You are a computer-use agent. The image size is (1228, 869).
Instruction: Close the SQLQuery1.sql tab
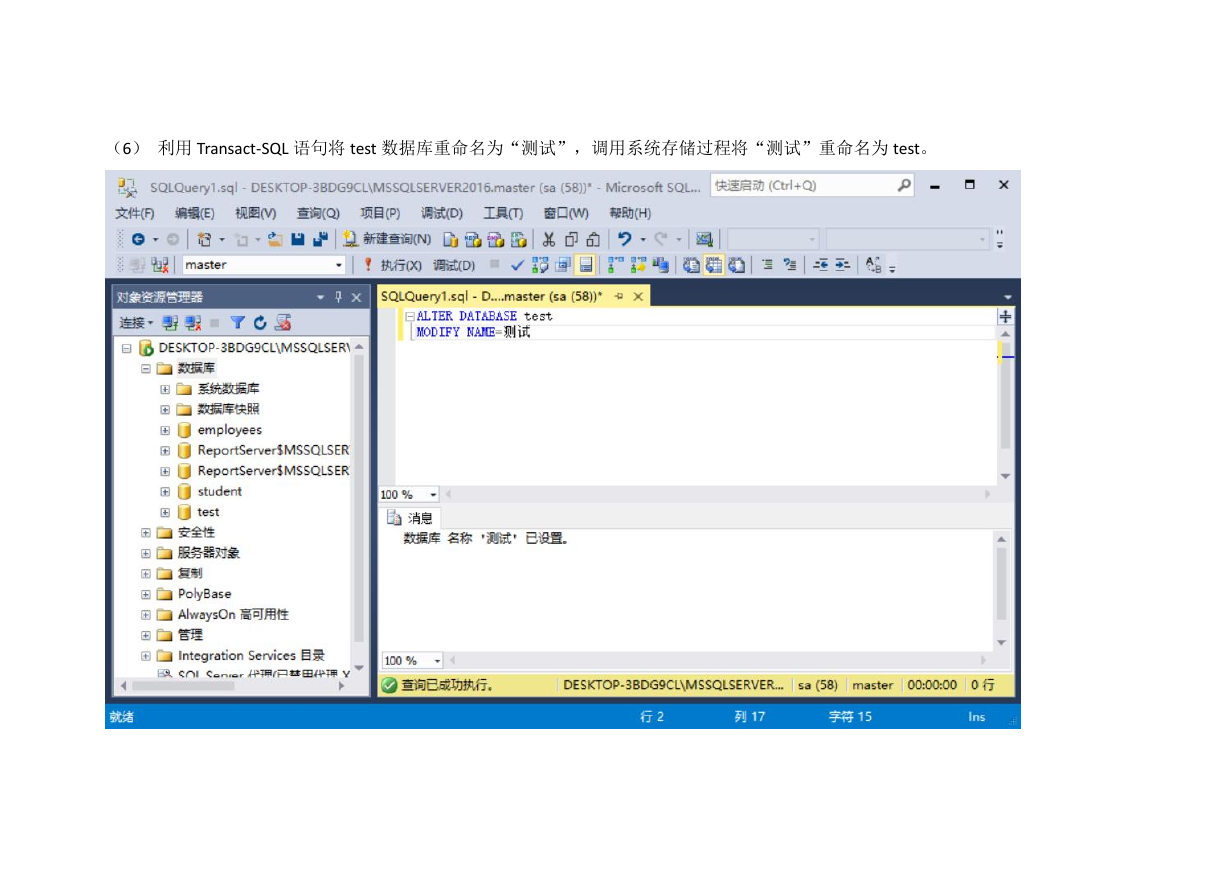coord(638,297)
